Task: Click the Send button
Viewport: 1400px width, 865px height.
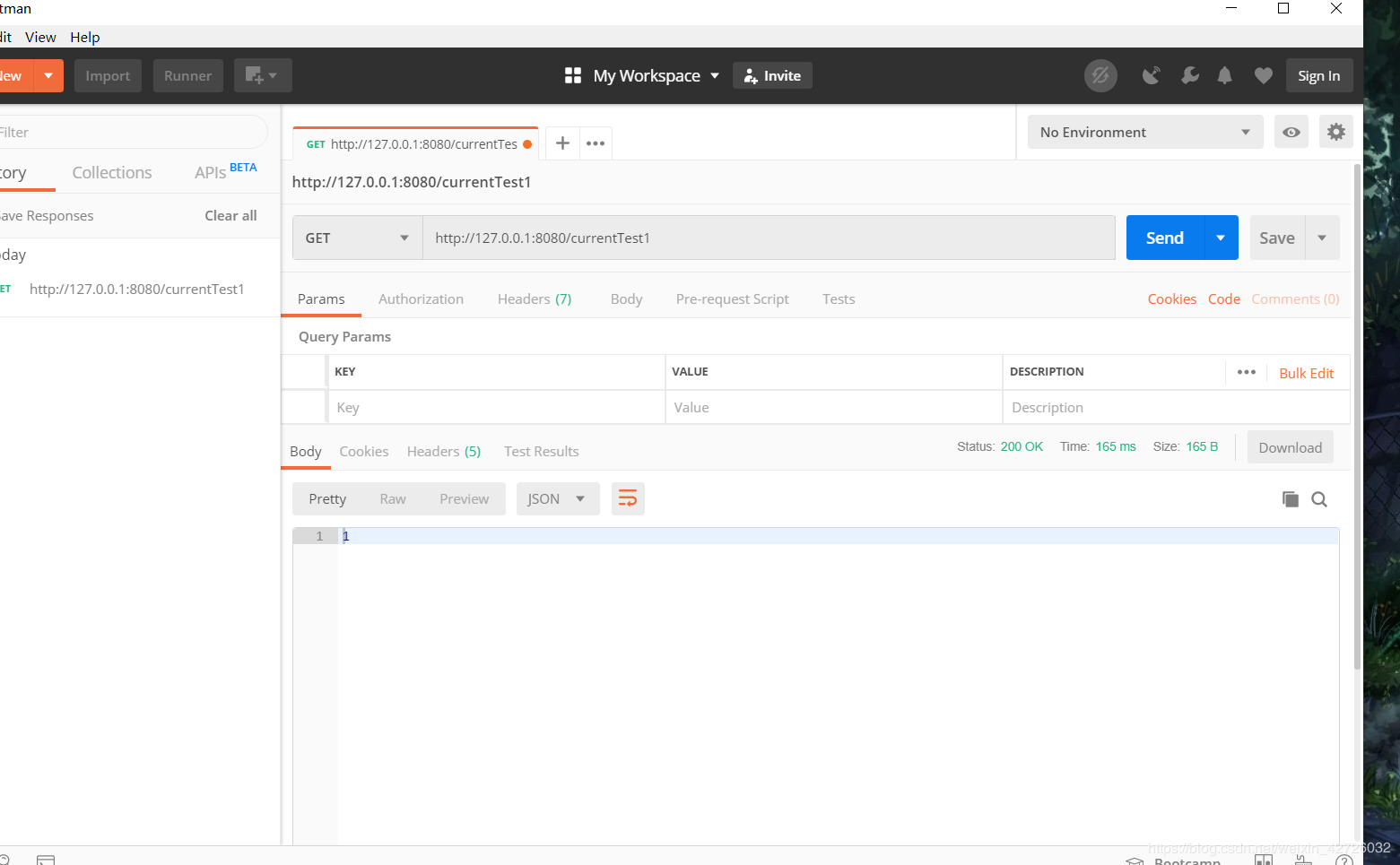Action: coord(1165,238)
